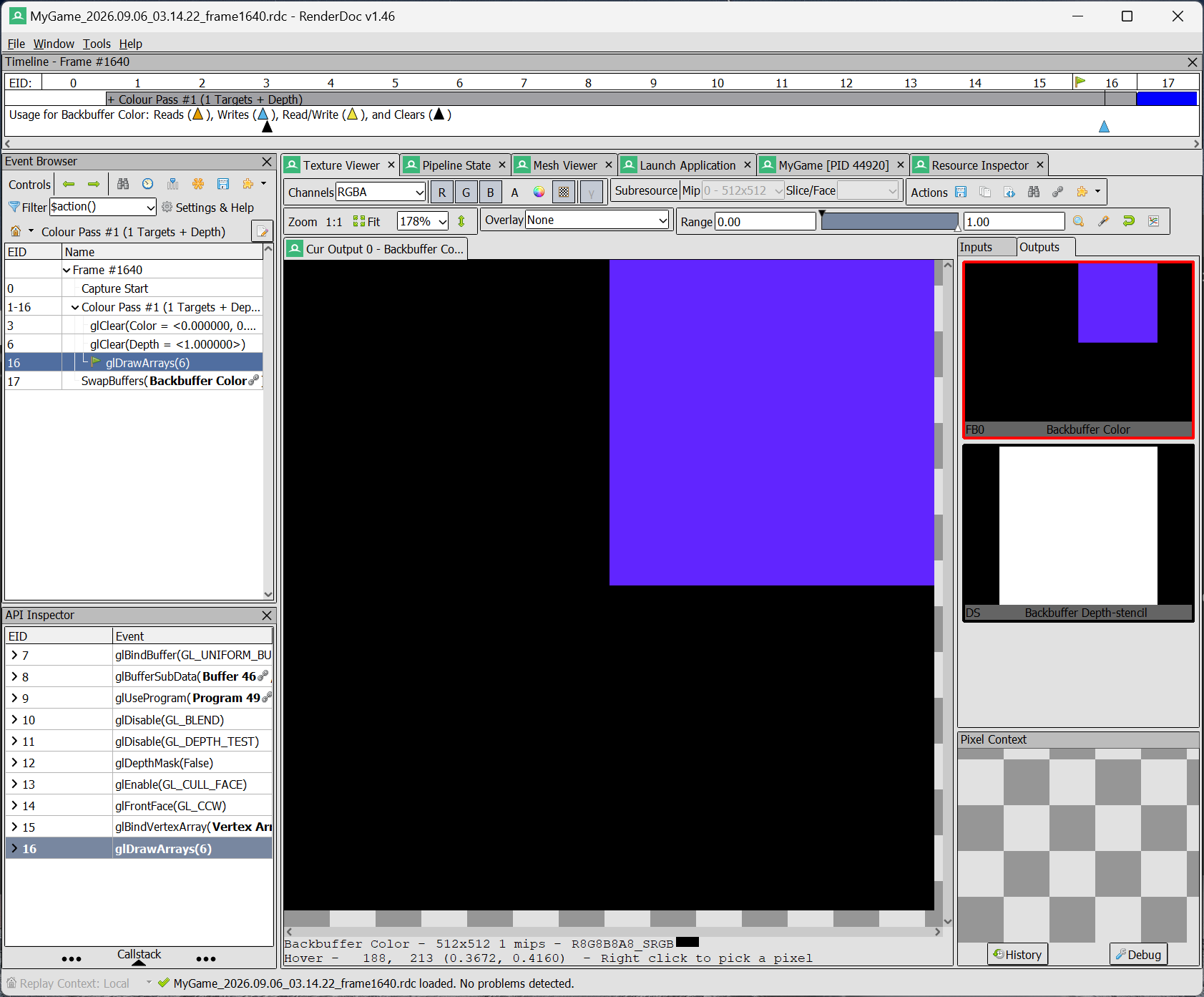Click the range minimum 0.00 input field
The image size is (1204, 997).
point(765,222)
